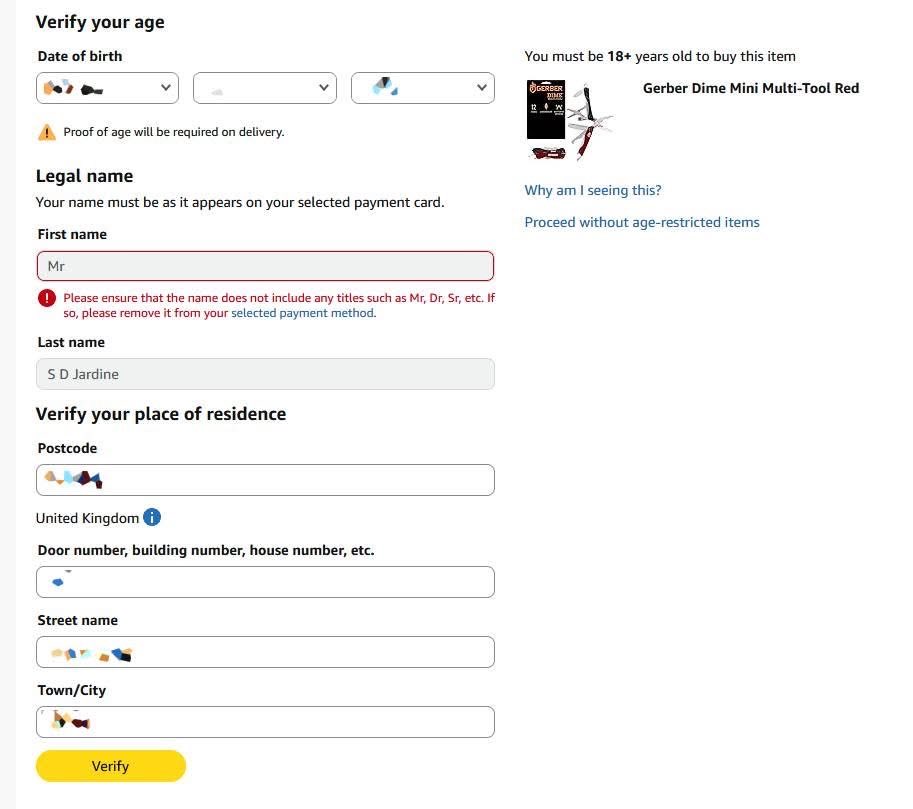Screen dimensions: 913x809
Task: Click the red error icon under First name
Action: [x=47, y=298]
